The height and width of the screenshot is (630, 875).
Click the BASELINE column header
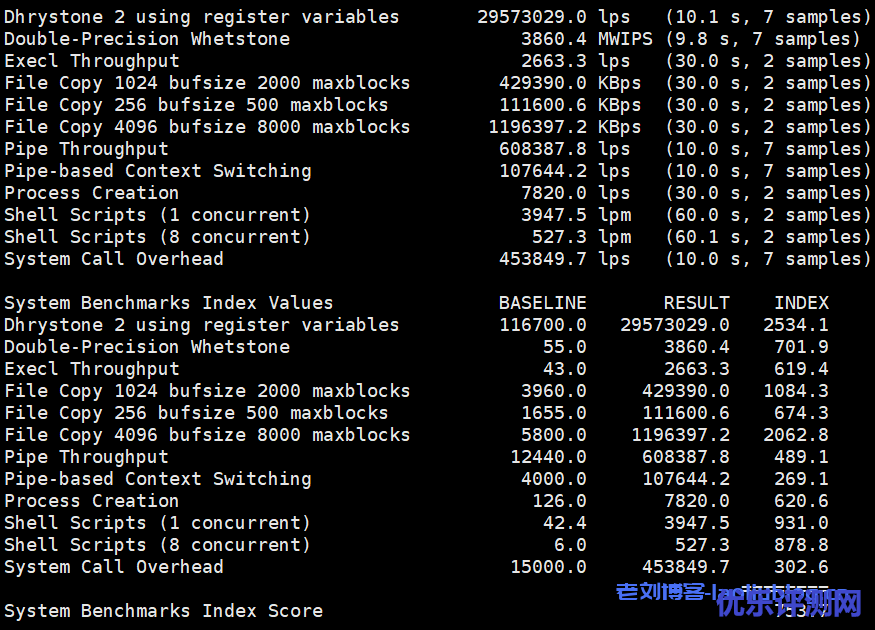tap(542, 303)
